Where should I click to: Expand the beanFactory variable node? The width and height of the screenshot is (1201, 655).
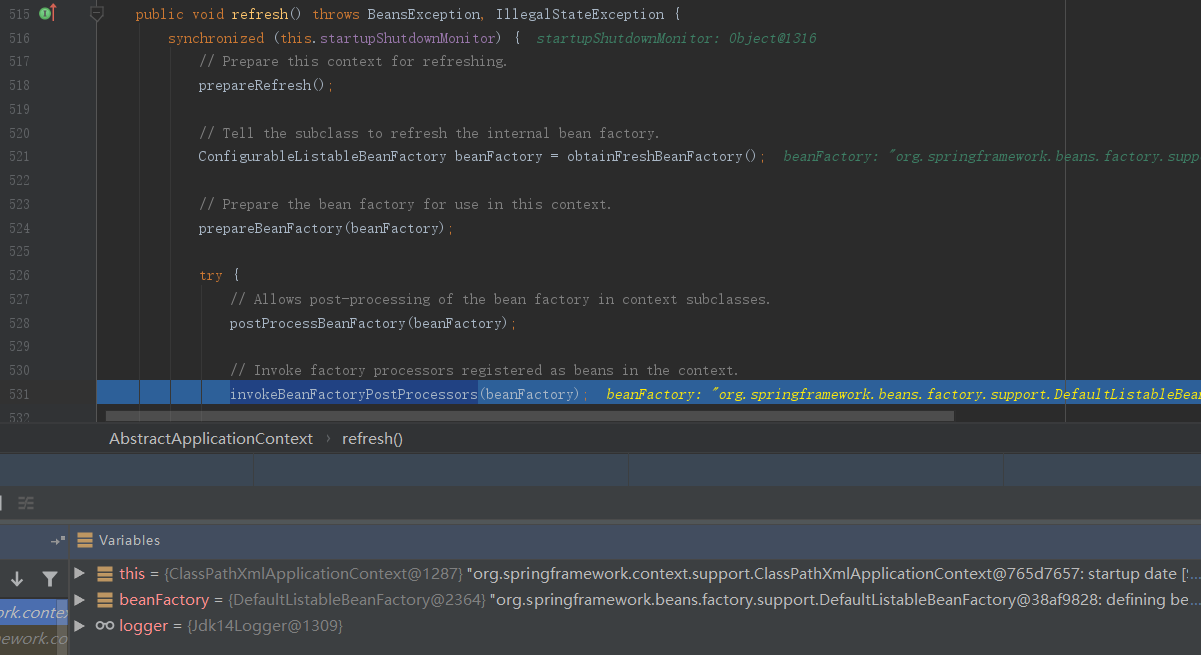[80, 600]
